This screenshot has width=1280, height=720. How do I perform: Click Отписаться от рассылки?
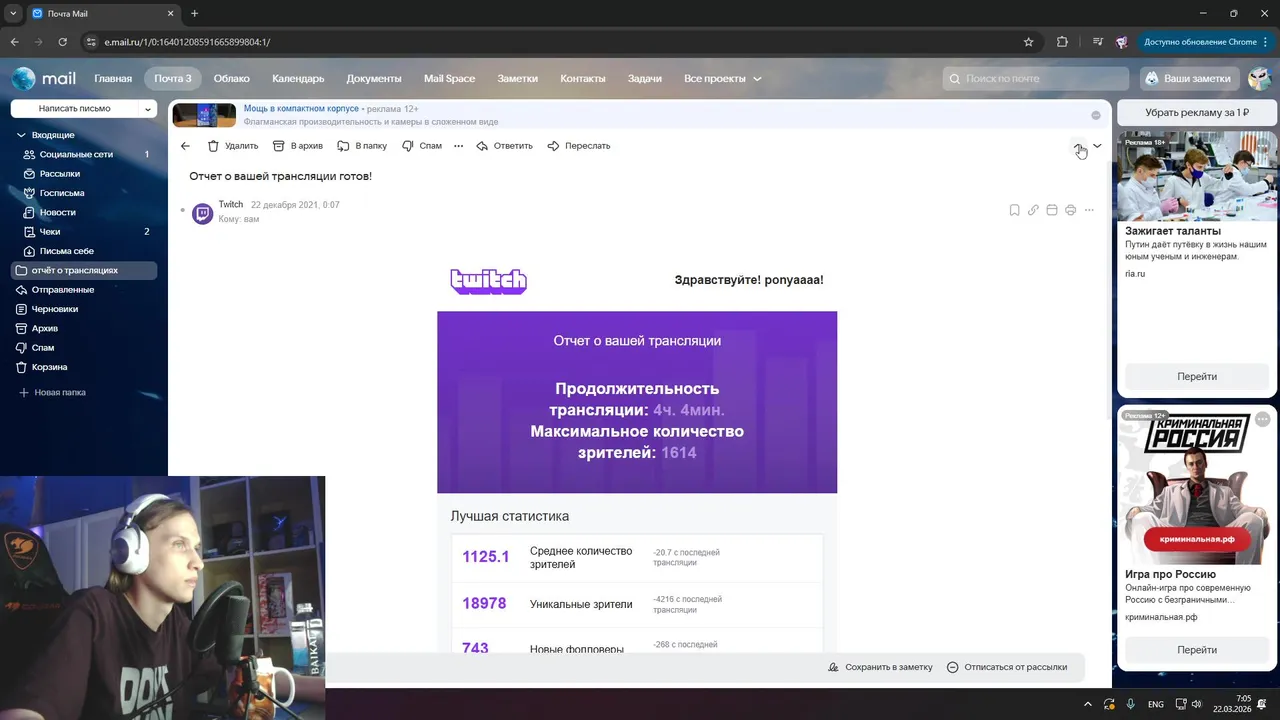(1007, 667)
